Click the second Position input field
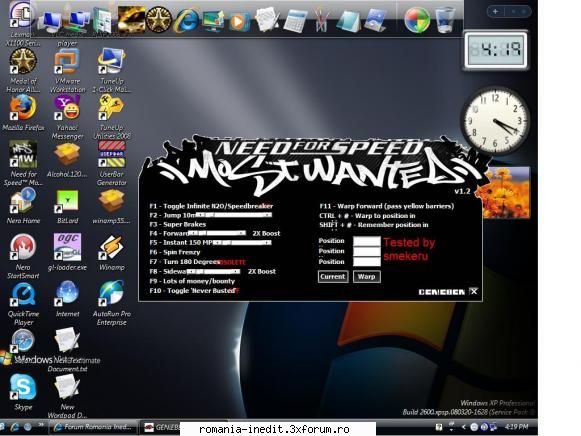The image size is (581, 436). [x=366, y=252]
